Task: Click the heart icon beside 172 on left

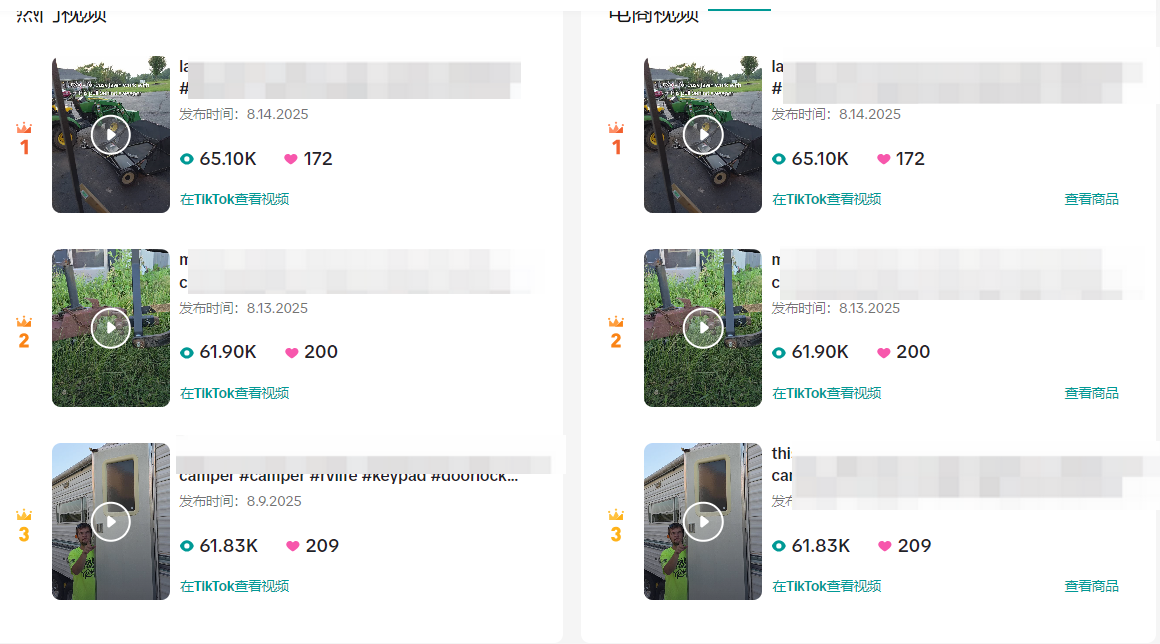Action: tap(291, 159)
